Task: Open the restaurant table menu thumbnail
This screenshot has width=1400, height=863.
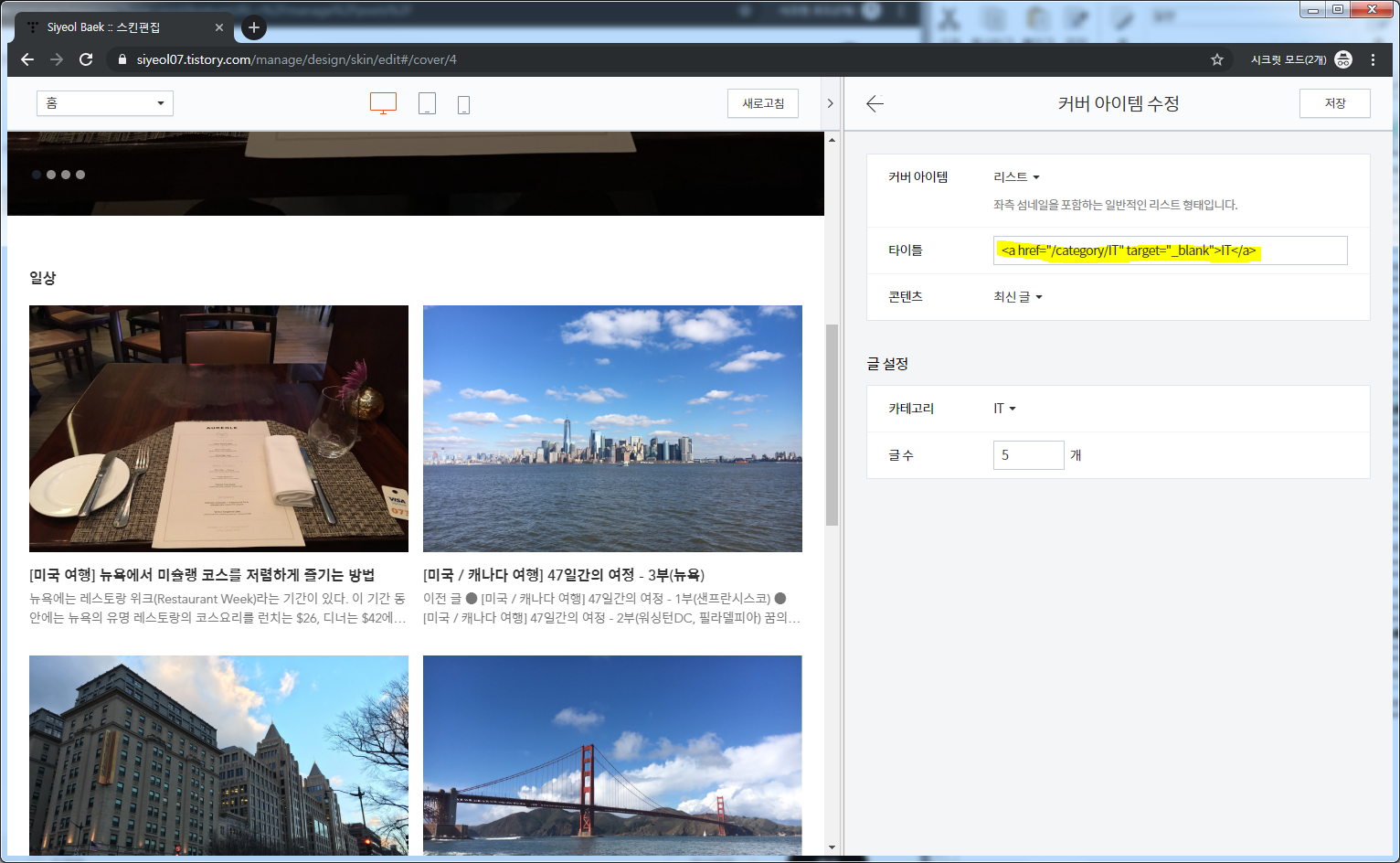Action: (218, 429)
